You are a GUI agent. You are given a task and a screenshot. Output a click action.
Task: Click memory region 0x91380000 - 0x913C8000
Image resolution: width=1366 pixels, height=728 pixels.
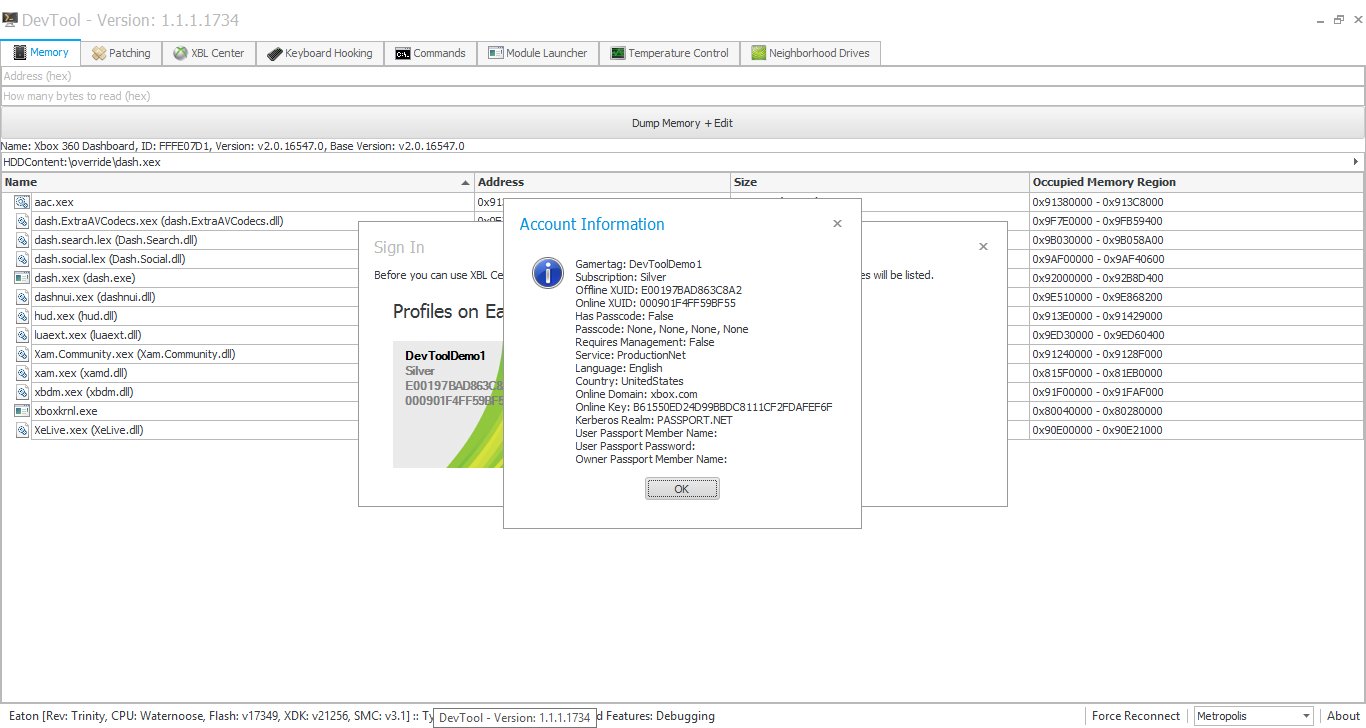tap(1098, 202)
